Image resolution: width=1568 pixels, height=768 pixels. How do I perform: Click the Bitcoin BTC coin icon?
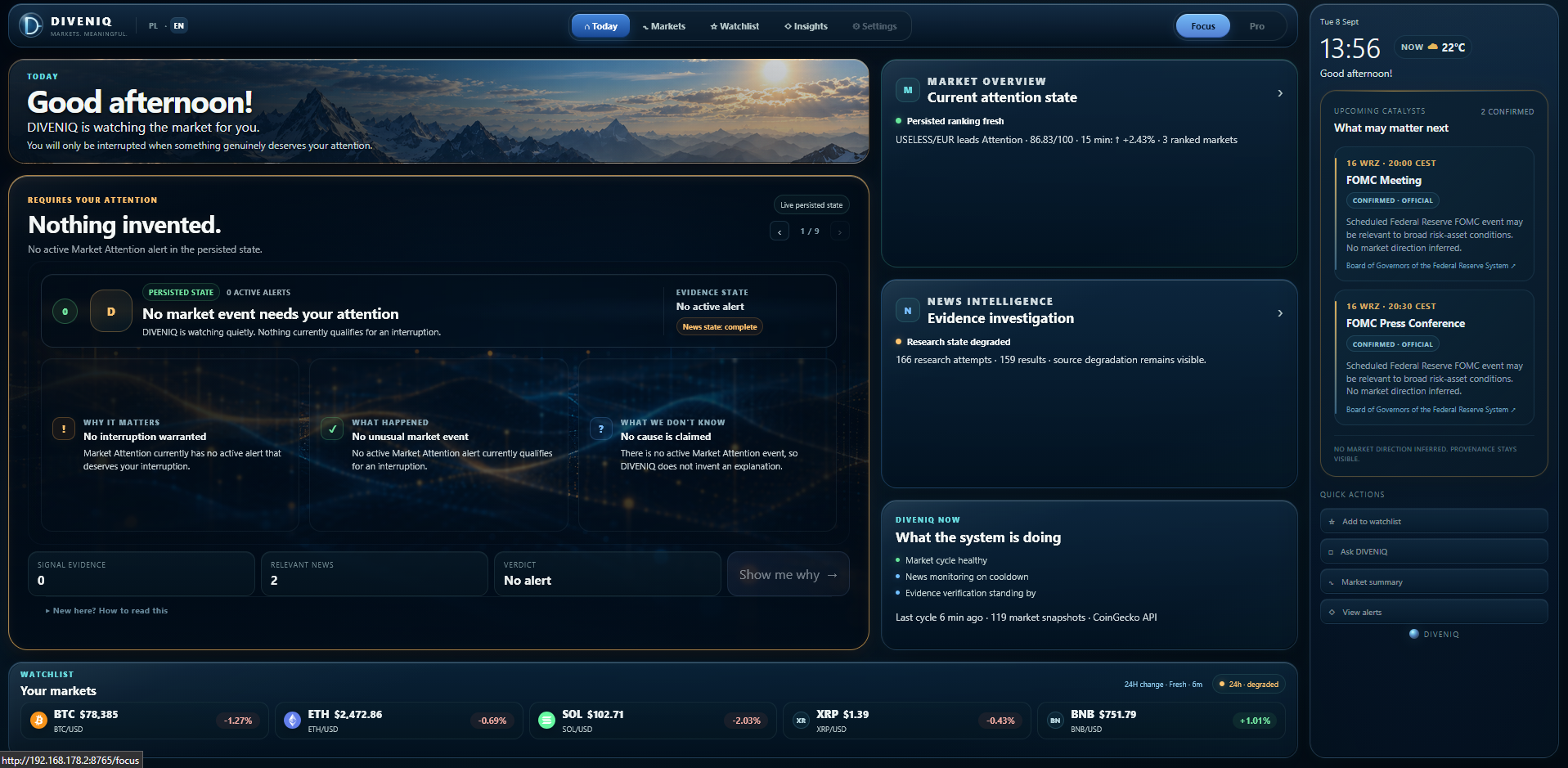click(x=38, y=720)
